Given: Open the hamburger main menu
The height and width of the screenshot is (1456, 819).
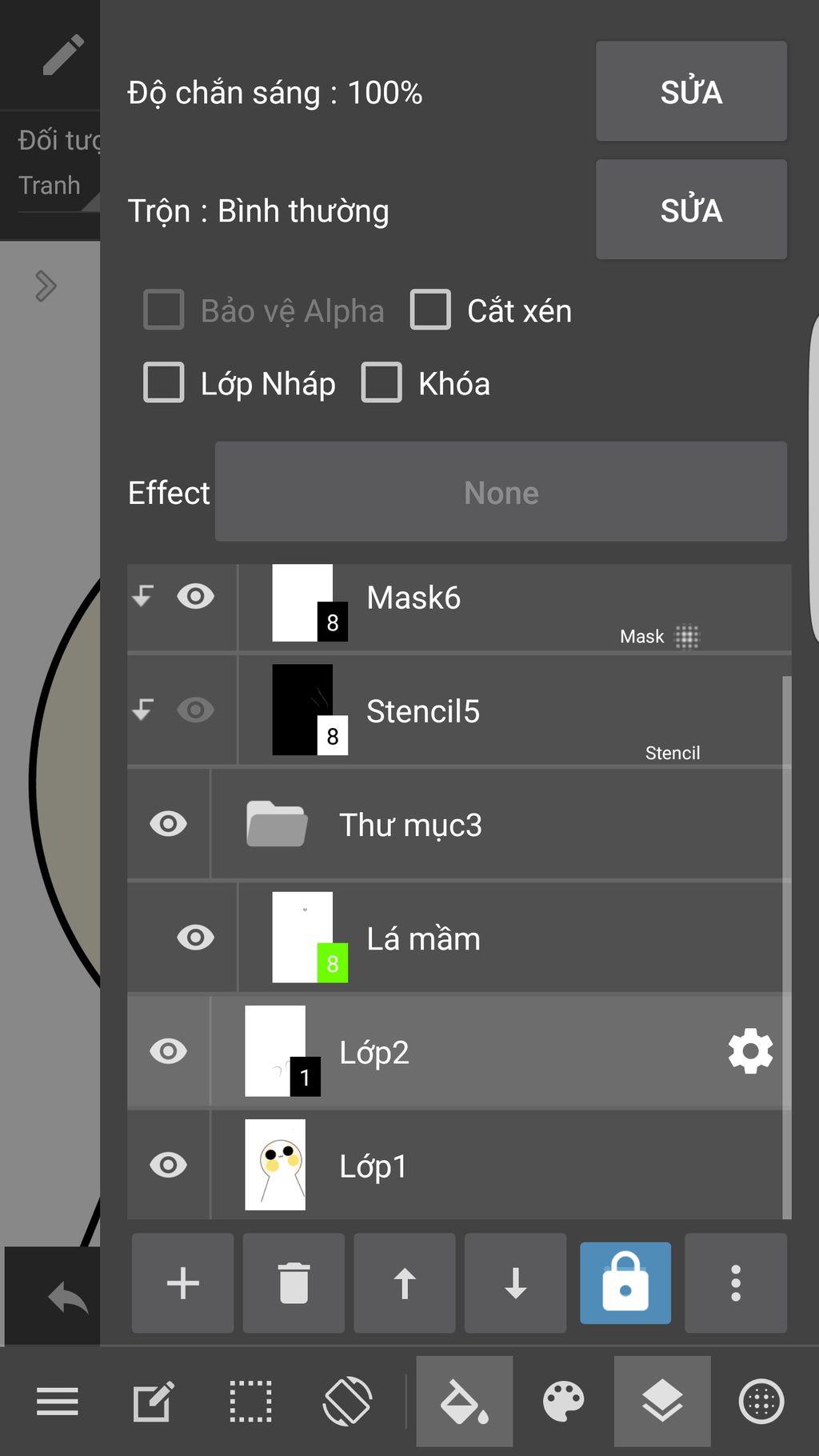Looking at the screenshot, I should click(58, 1402).
